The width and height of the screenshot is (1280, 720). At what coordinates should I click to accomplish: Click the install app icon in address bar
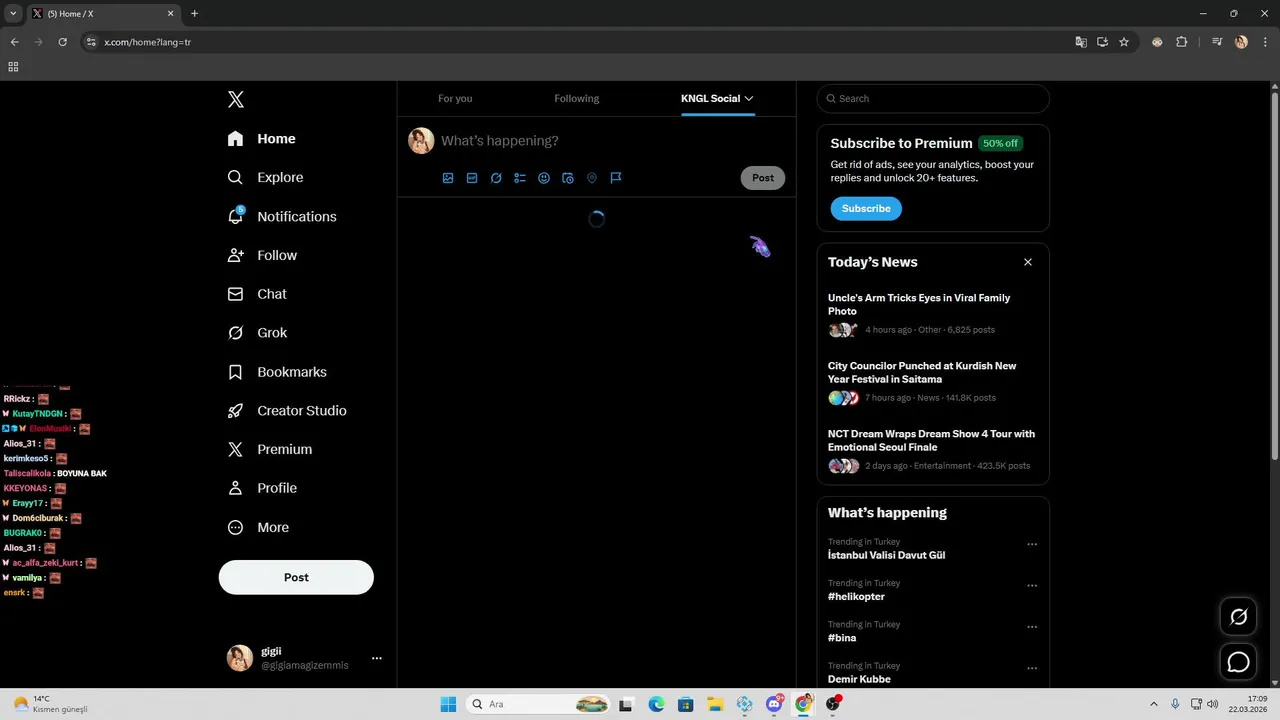tap(1103, 42)
